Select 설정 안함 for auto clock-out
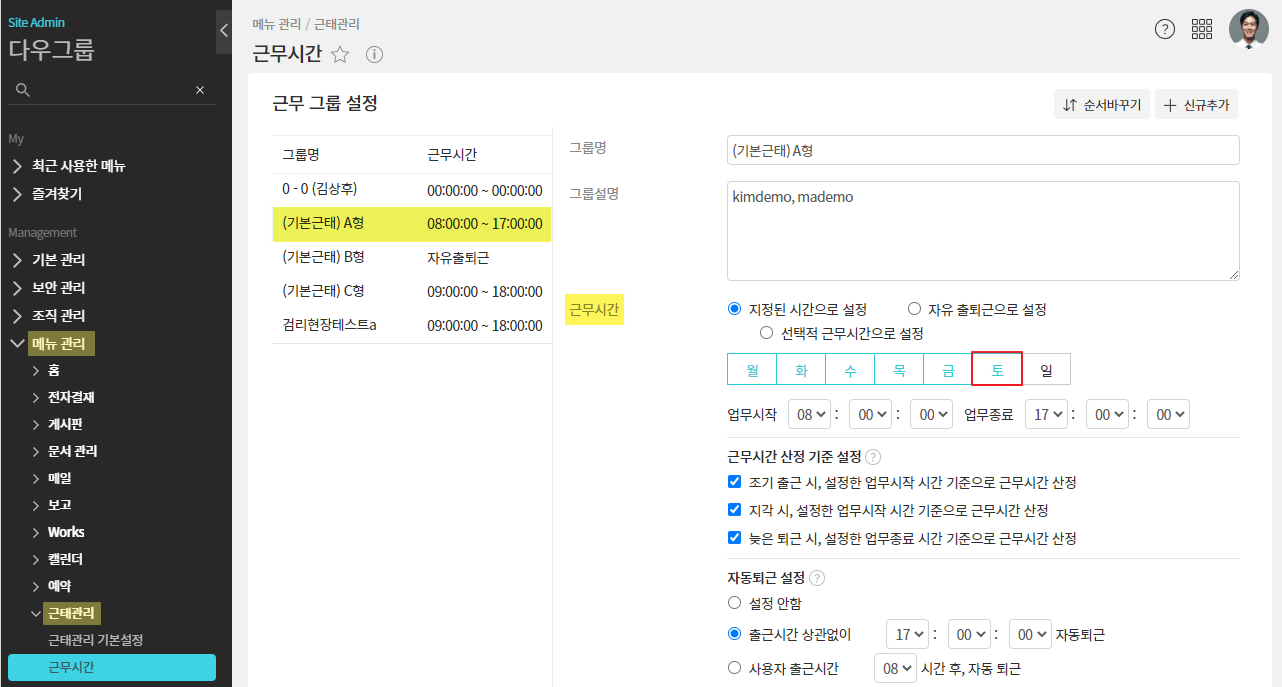 coord(735,603)
